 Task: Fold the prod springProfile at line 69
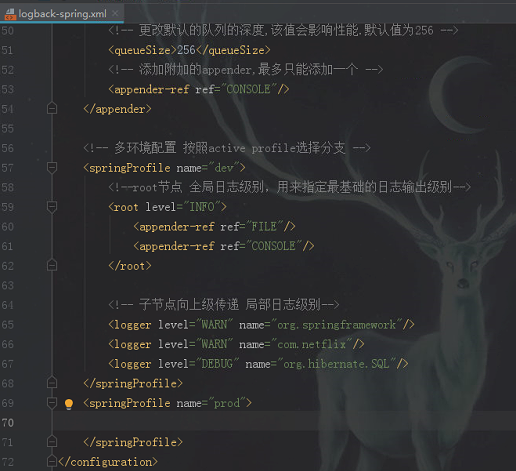pos(52,403)
